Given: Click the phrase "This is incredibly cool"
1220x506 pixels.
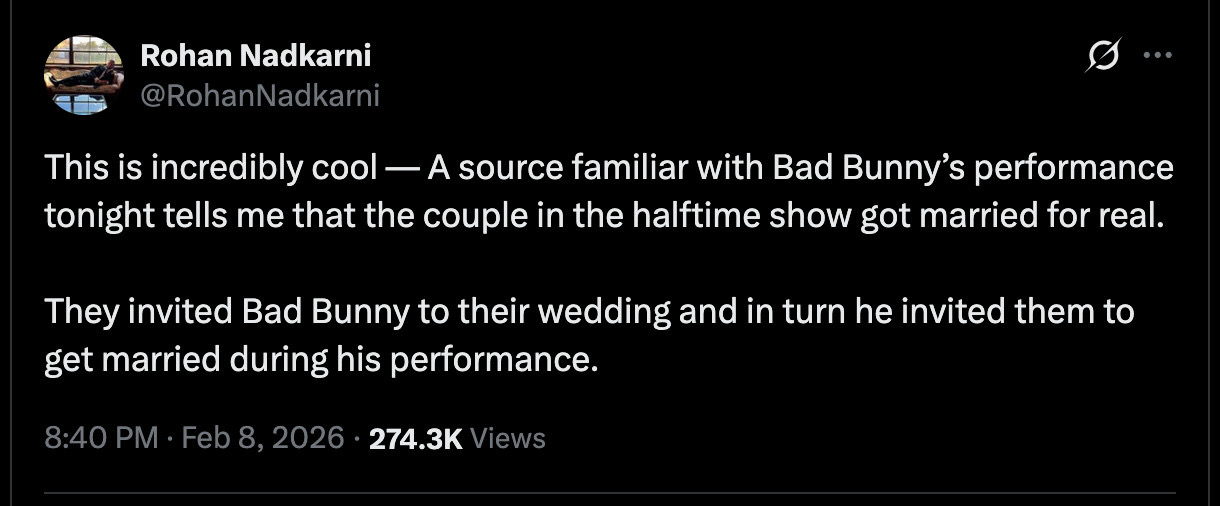Looking at the screenshot, I should [205, 168].
